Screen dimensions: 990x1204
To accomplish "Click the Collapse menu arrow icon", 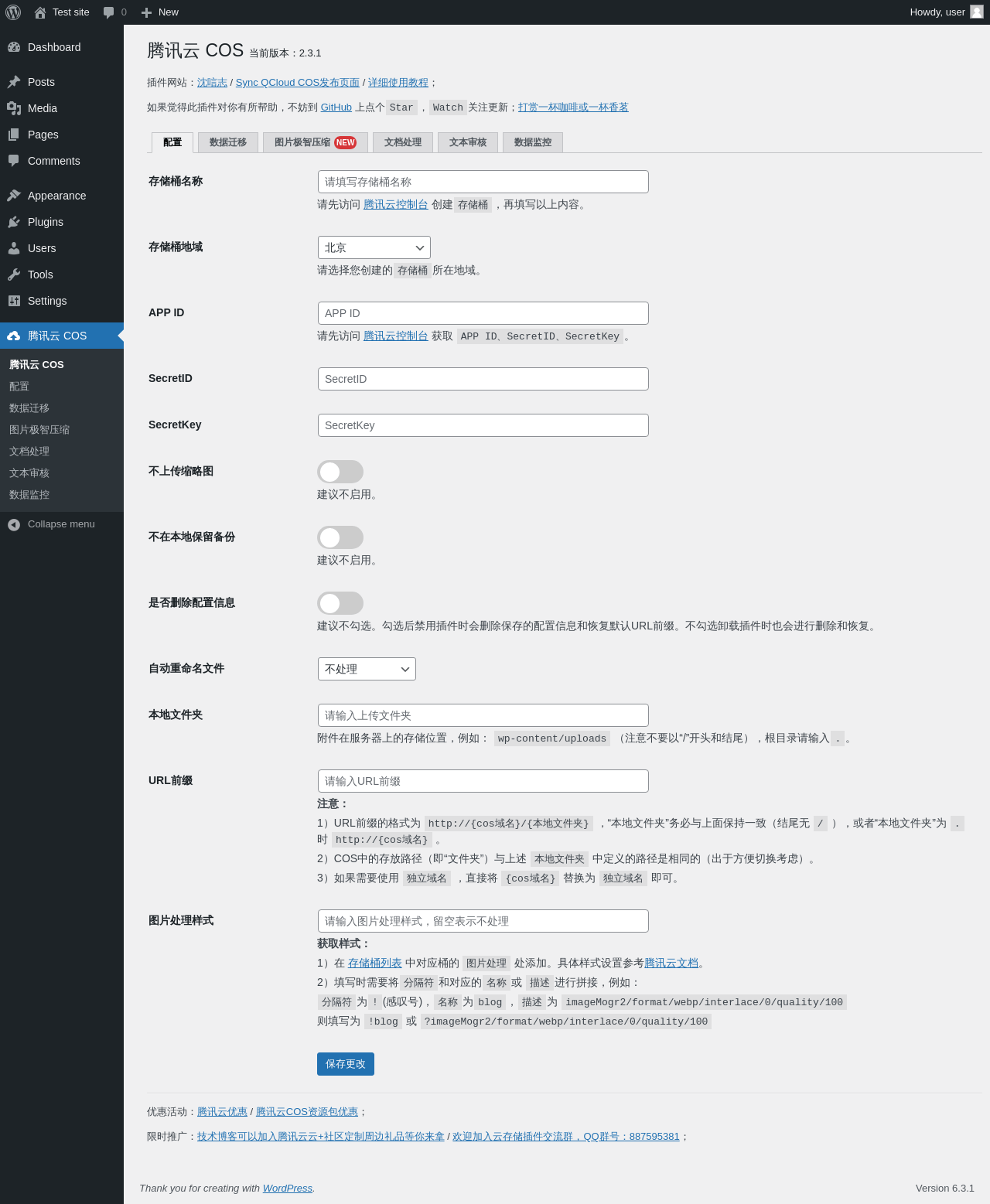I will point(14,524).
